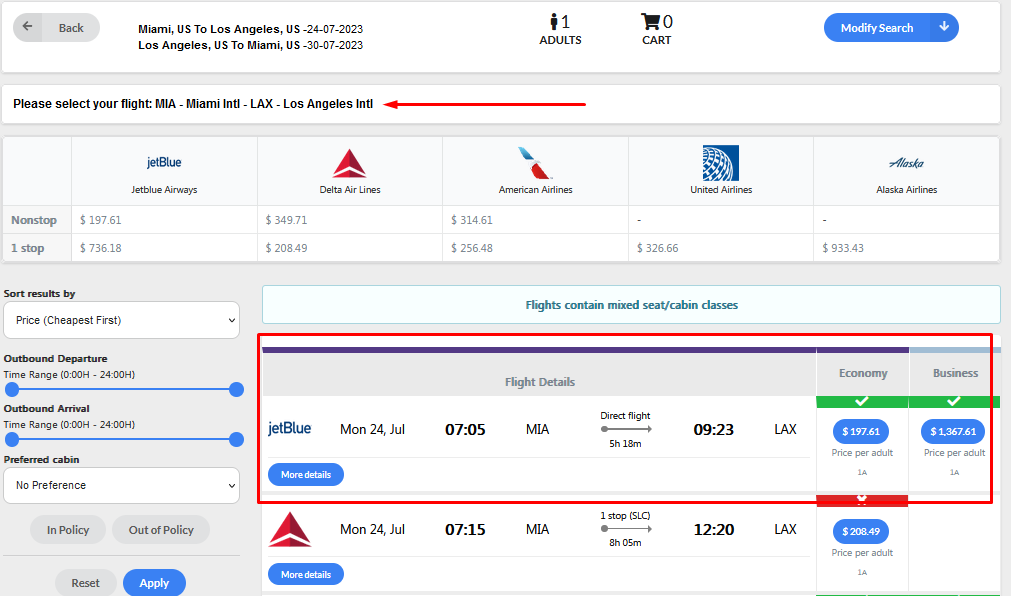Select Delta 1 stop price $208.49 in matrix
The height and width of the screenshot is (596, 1011).
[x=286, y=248]
